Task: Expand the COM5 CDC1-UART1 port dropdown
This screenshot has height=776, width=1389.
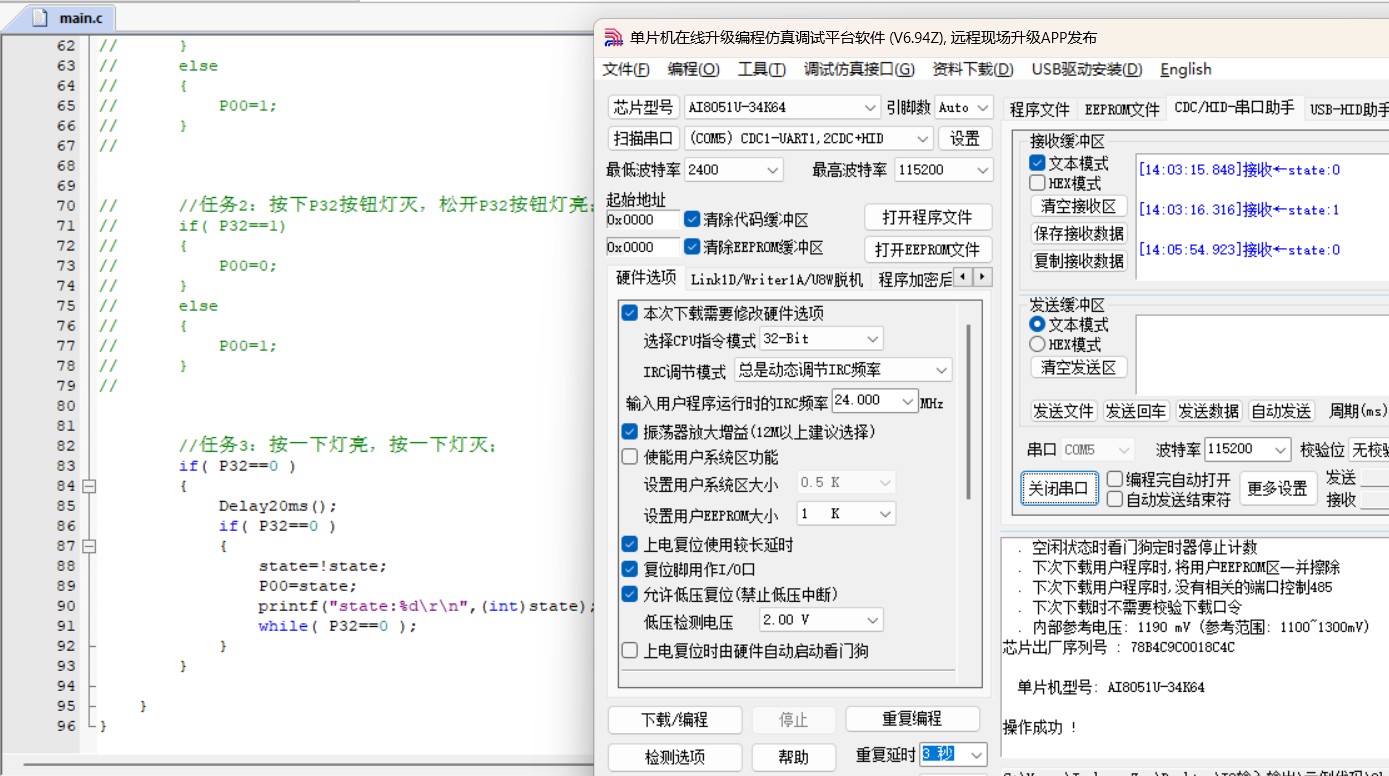Action: click(922, 138)
